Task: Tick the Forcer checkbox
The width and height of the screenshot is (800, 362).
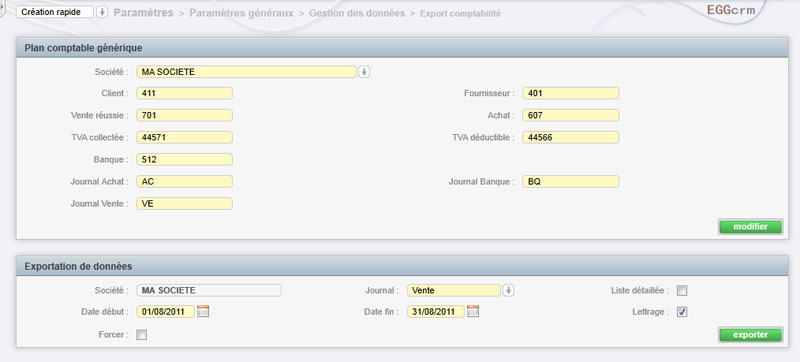Action: pyautogui.click(x=141, y=335)
